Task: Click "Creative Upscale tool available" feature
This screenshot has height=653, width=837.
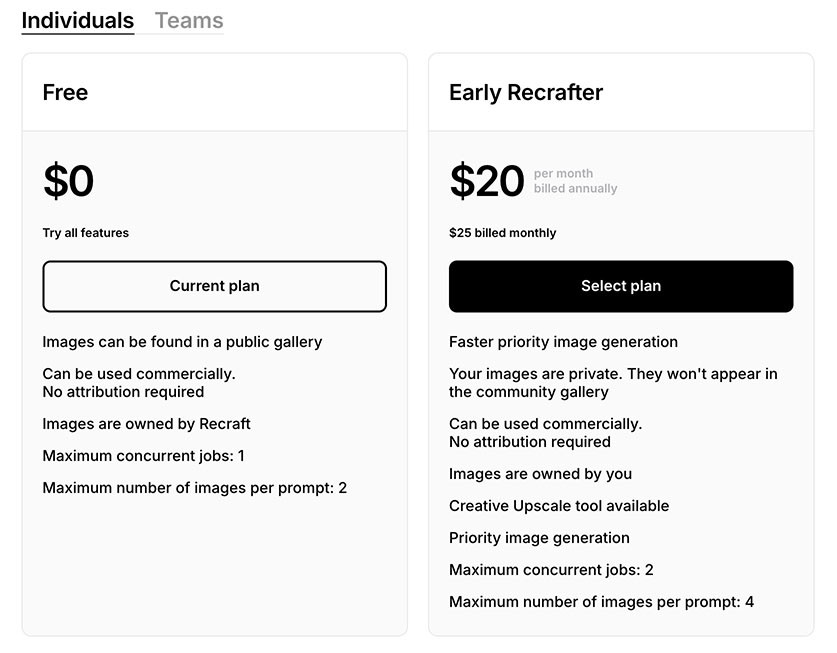Action: pos(559,506)
